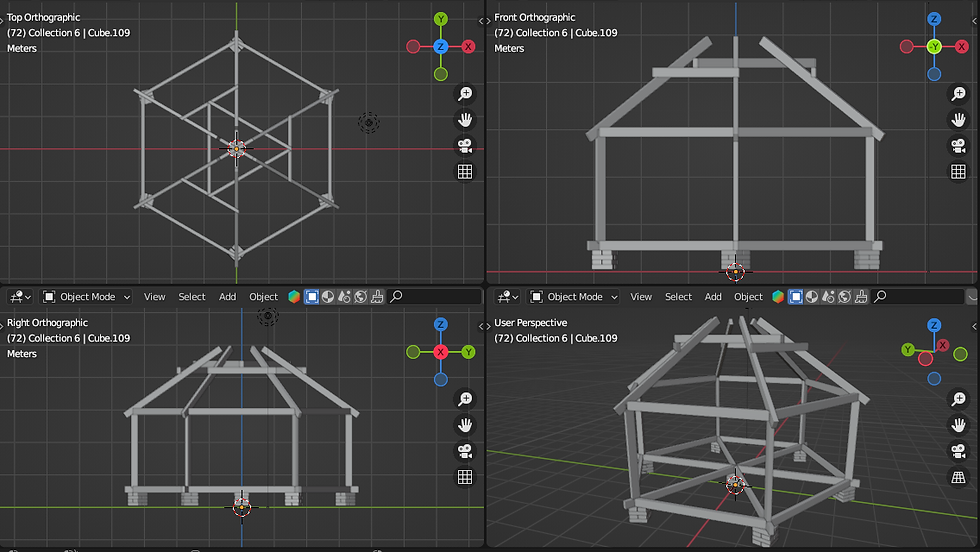The width and height of the screenshot is (980, 552).
Task: Expand sidebar arrow at User Perspective right edge
Action: pos(974,326)
